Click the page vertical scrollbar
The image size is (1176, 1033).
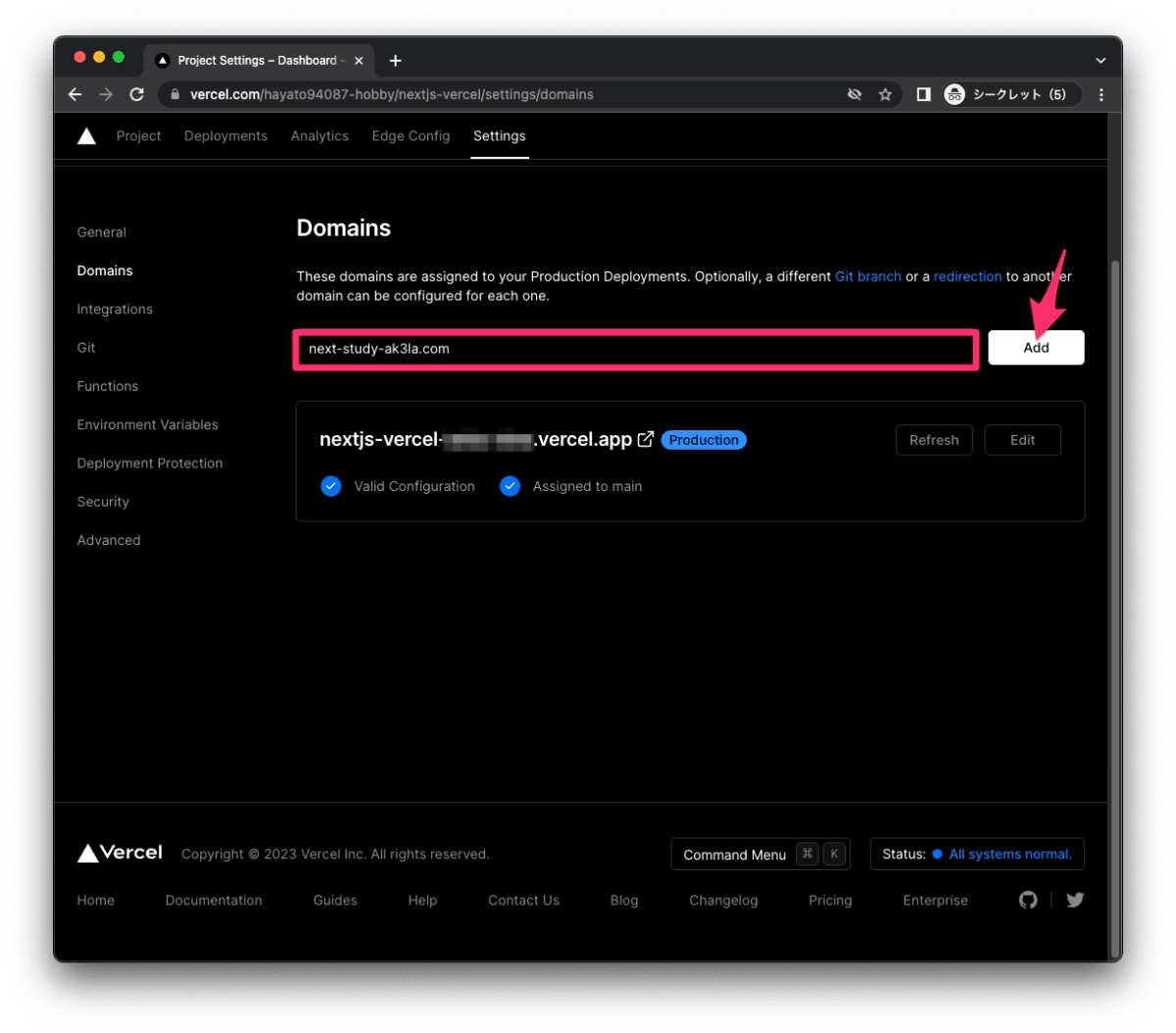[1115, 608]
